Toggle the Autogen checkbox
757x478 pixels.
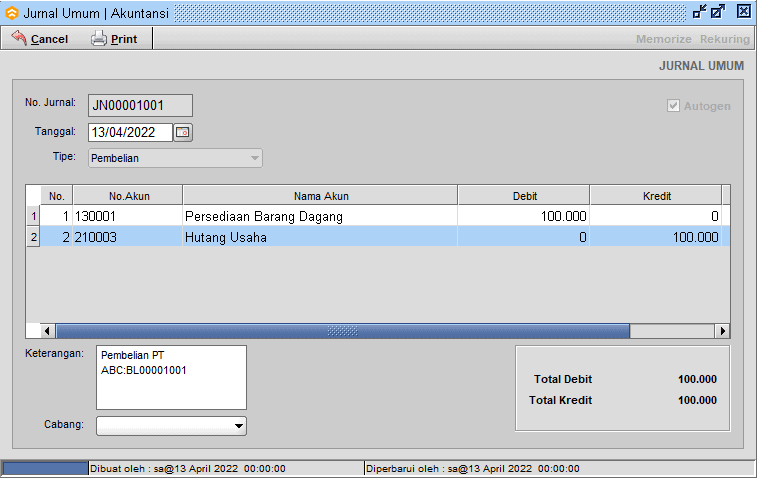[x=673, y=106]
